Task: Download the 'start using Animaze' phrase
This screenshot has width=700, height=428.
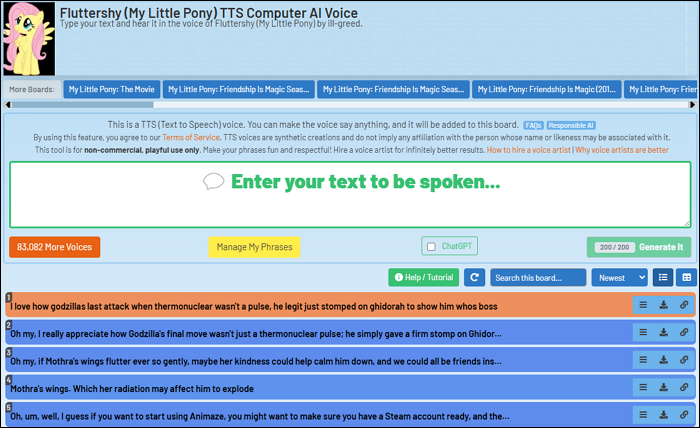Action: coord(663,415)
